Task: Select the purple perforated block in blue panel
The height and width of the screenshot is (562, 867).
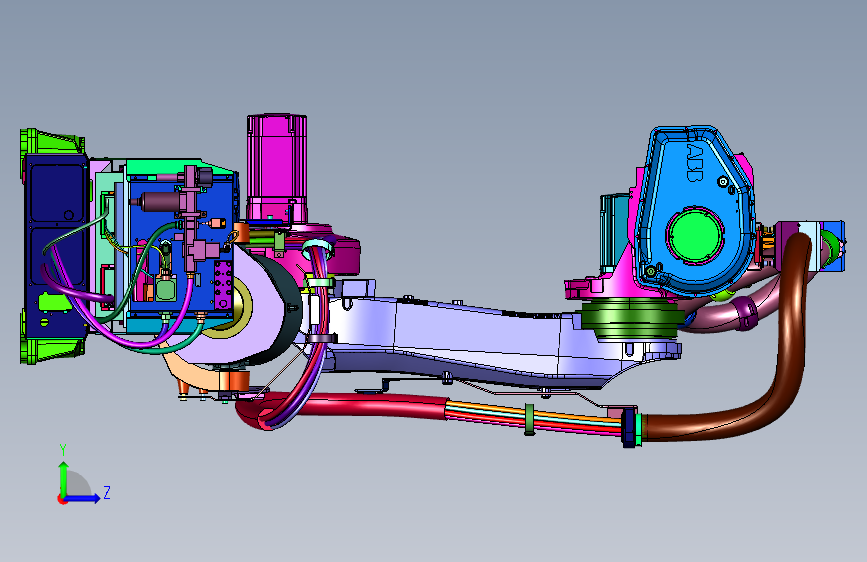Action: click(223, 285)
